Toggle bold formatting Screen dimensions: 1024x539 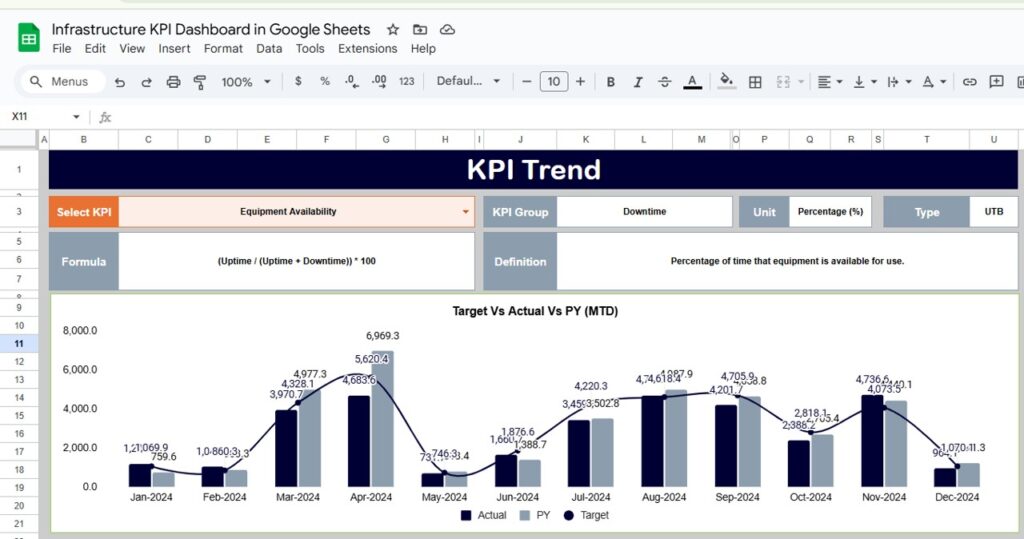pyautogui.click(x=611, y=82)
